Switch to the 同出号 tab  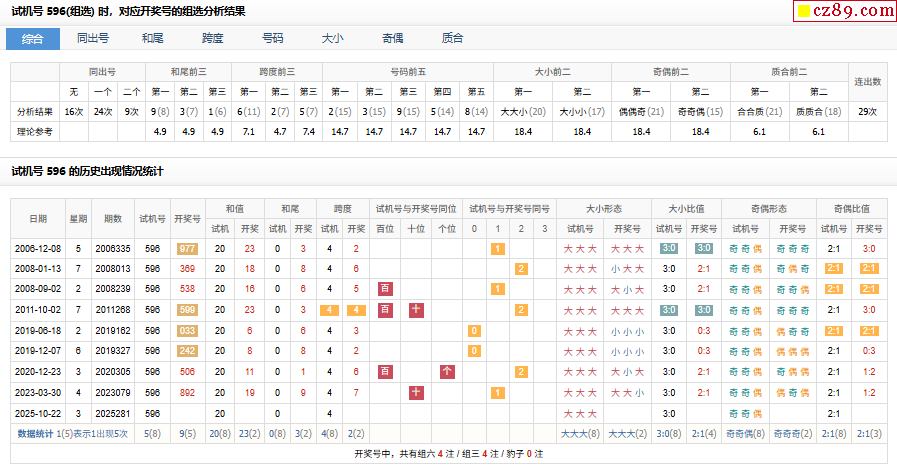[93, 39]
